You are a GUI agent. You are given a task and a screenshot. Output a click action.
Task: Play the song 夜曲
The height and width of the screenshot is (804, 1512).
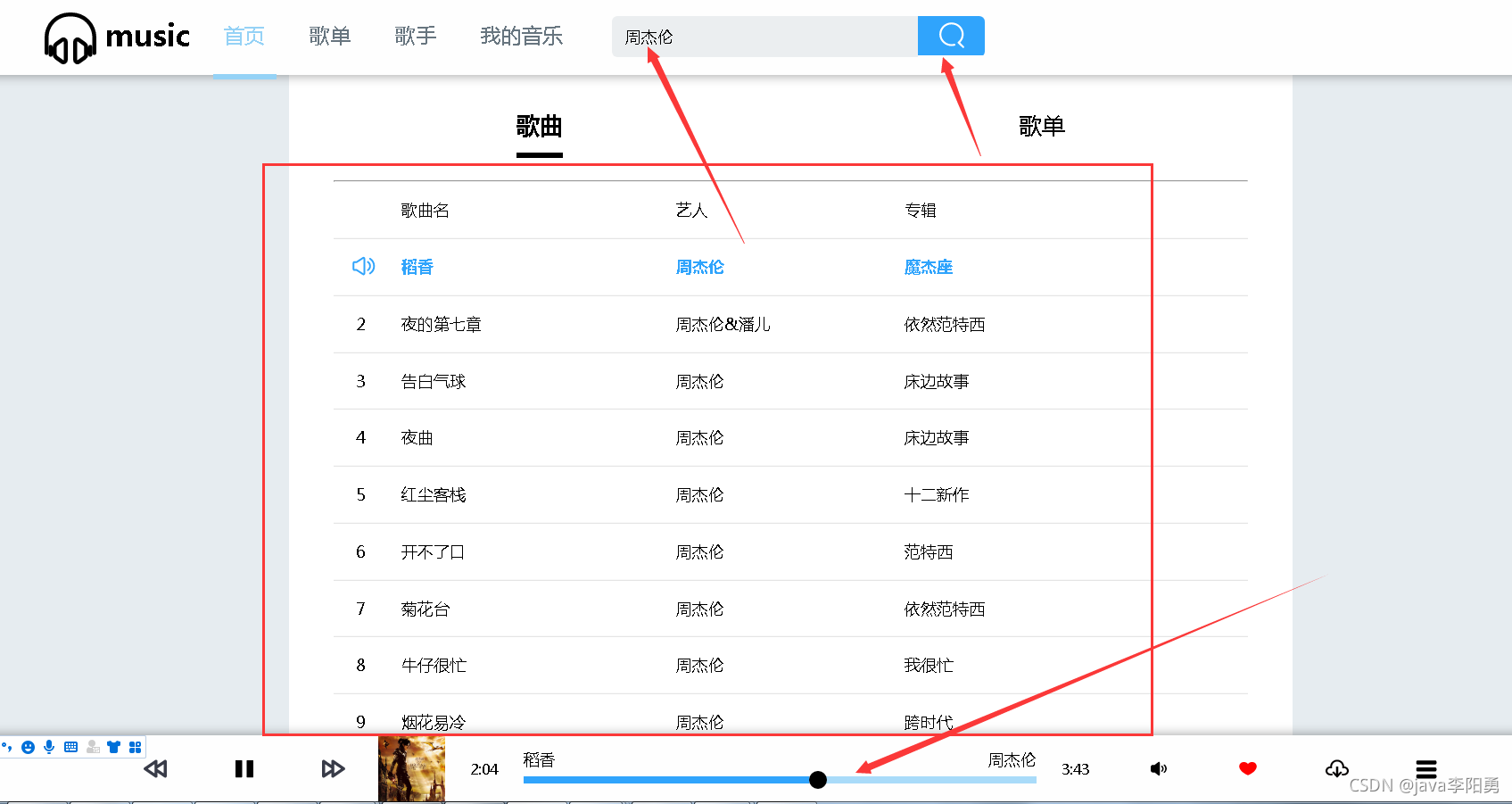point(417,437)
